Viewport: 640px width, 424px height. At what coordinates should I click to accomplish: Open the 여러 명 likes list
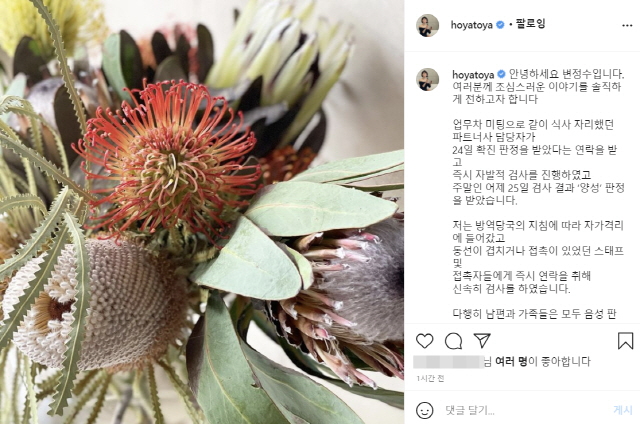(x=511, y=361)
